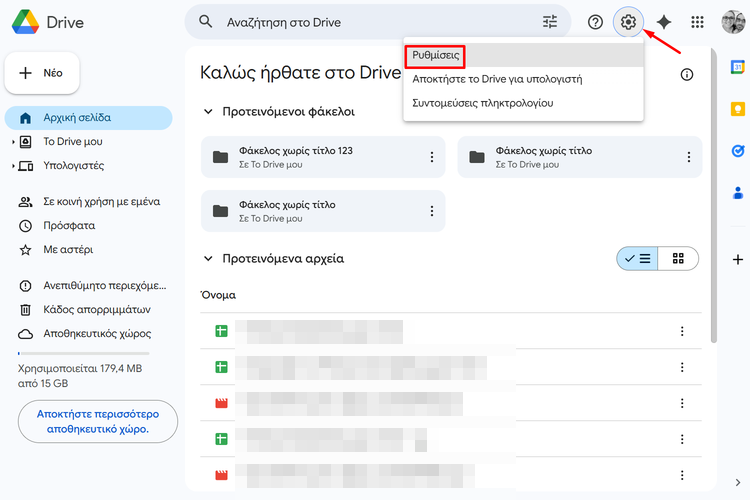
Task: Open Google Keep side panel icon
Action: 738,109
